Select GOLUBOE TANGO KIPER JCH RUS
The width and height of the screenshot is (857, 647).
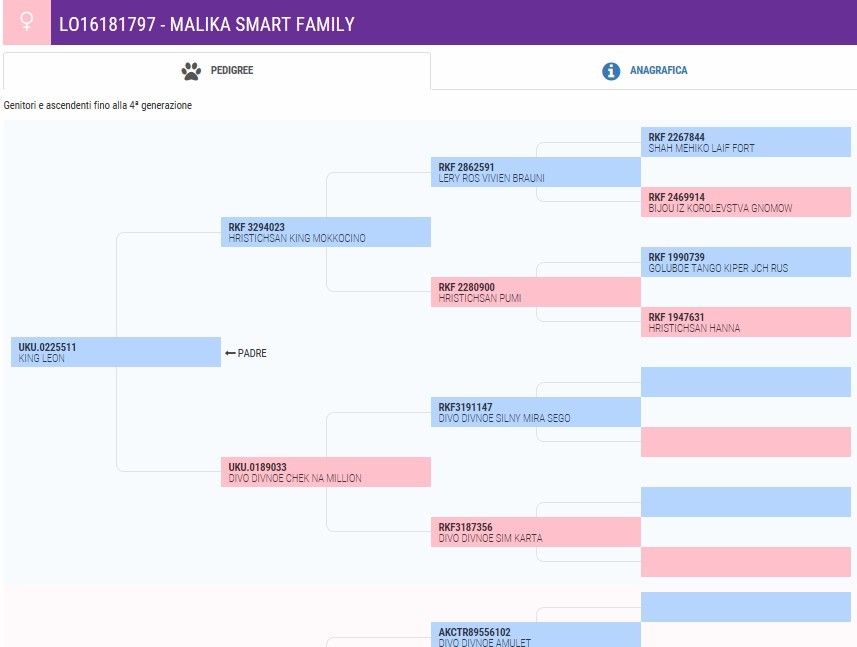[x=746, y=262]
